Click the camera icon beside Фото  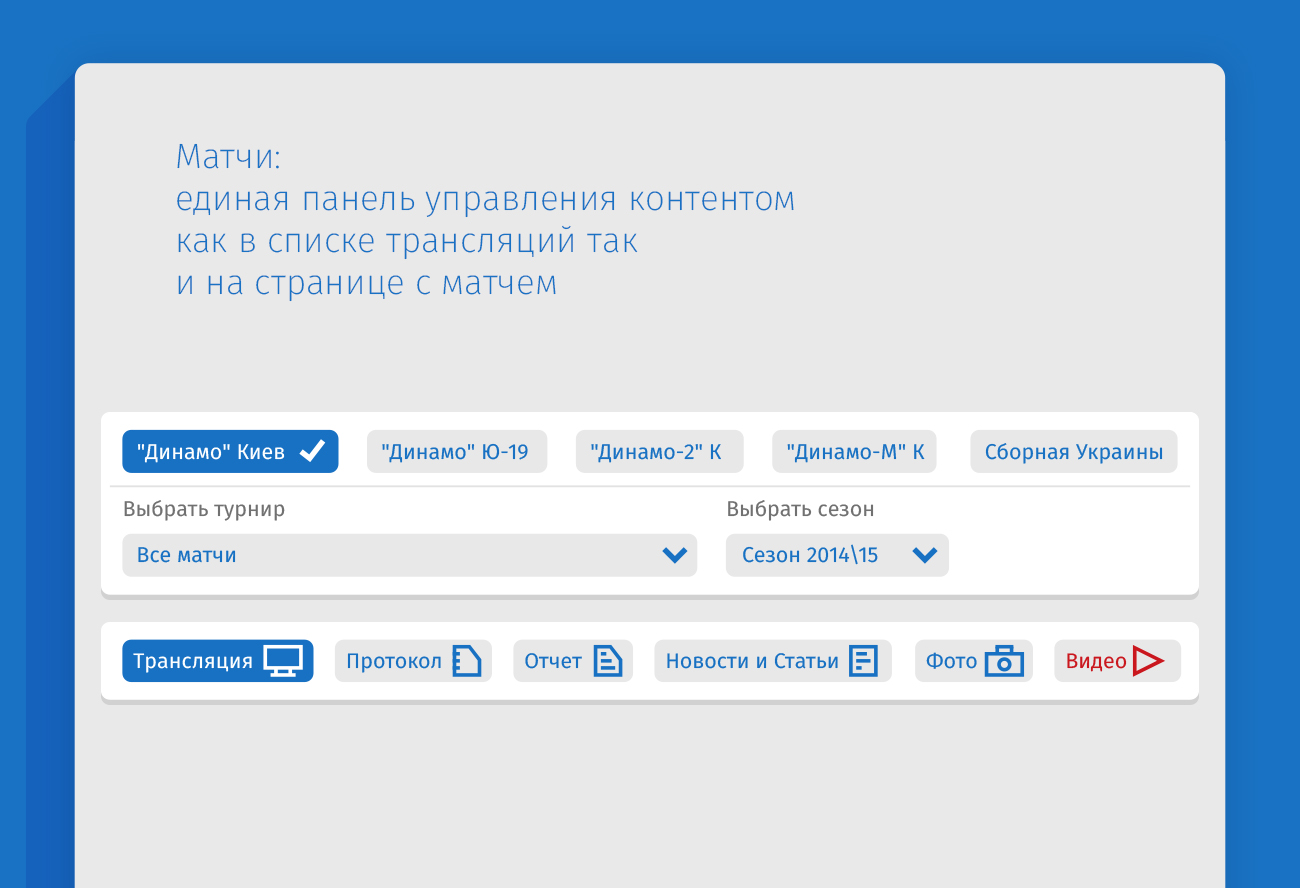tap(1004, 662)
